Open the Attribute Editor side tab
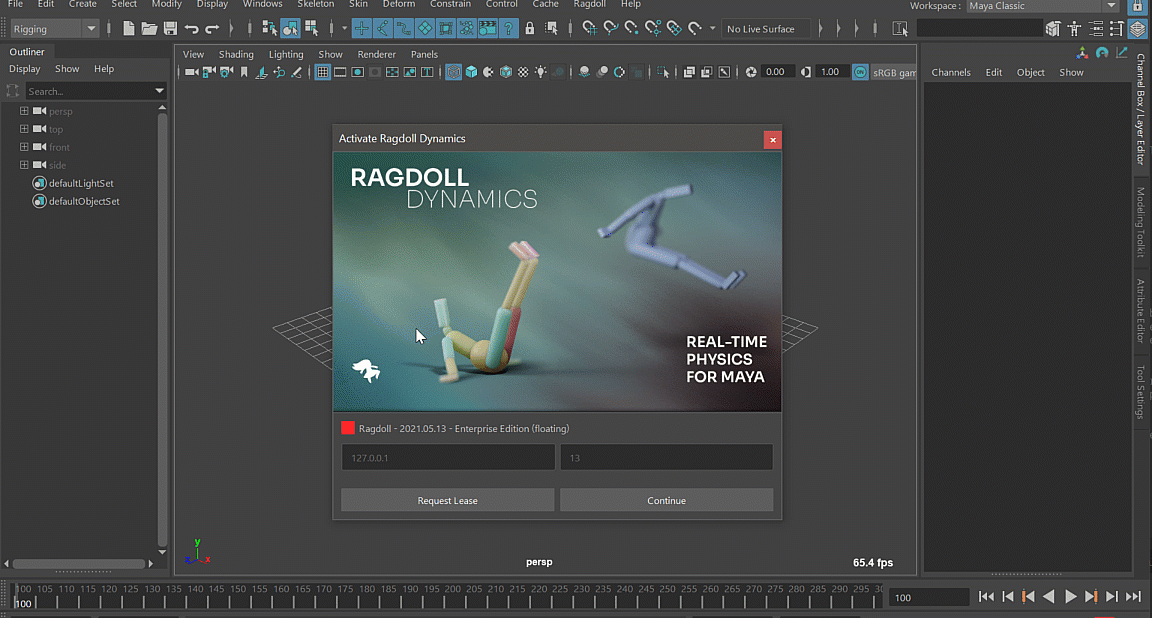The width and height of the screenshot is (1152, 618). [x=1141, y=311]
